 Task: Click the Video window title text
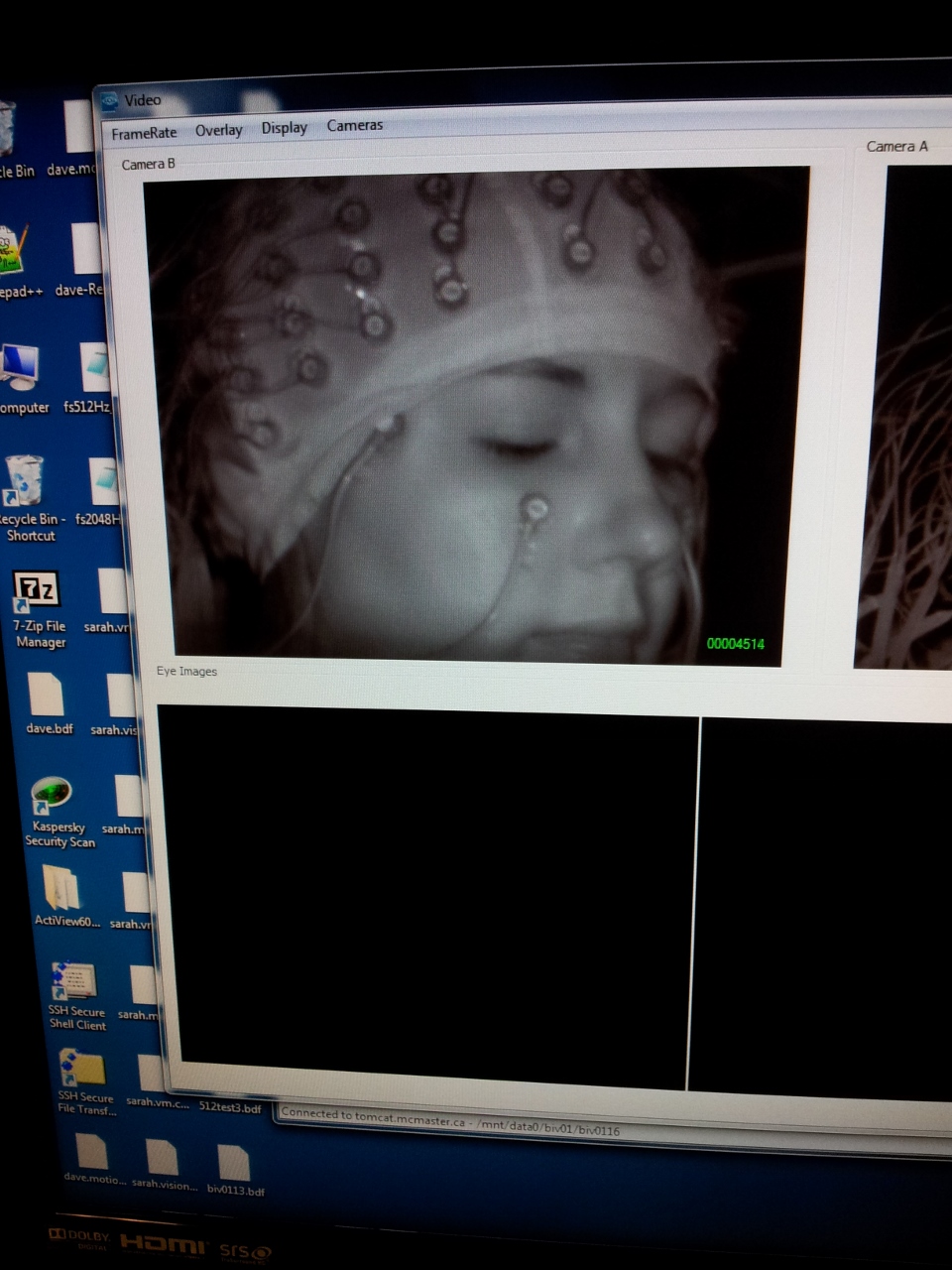coord(143,100)
